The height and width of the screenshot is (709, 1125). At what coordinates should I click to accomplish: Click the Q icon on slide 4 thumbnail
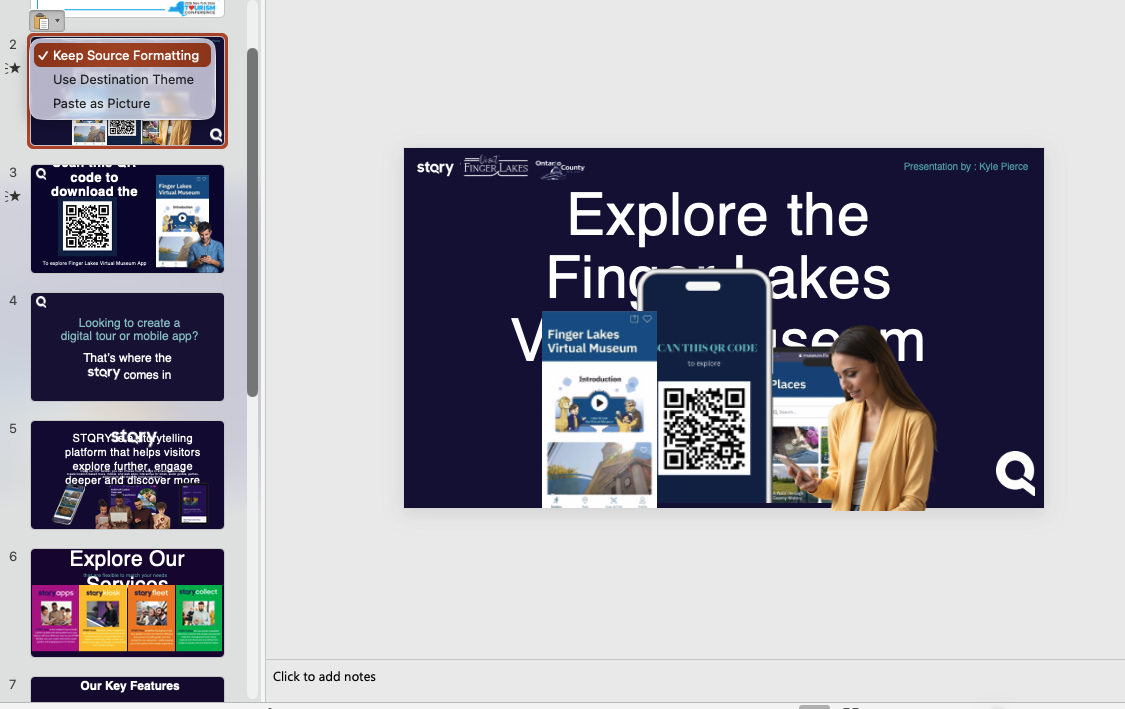[42, 302]
